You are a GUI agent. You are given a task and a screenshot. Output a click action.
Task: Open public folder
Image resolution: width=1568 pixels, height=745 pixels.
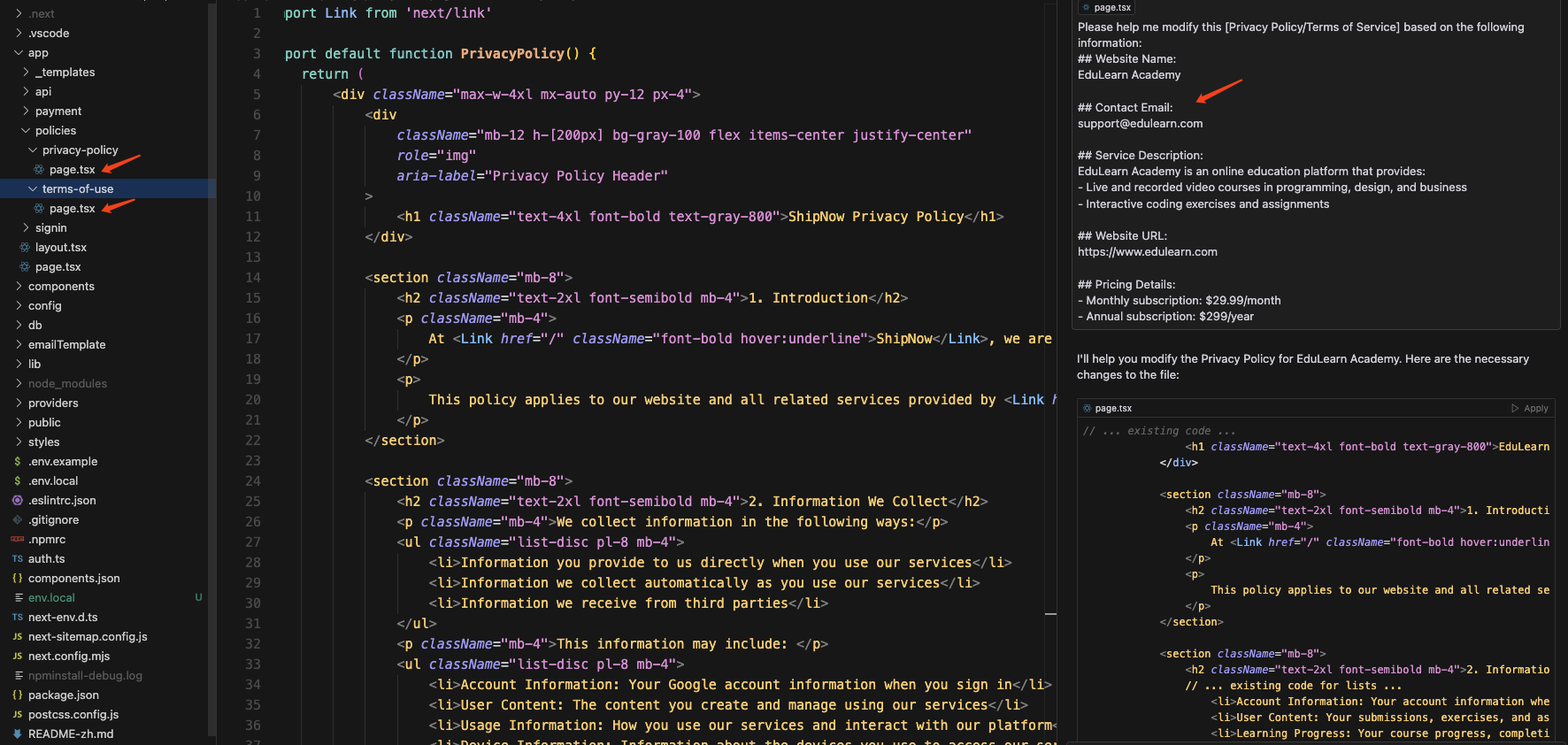point(44,422)
